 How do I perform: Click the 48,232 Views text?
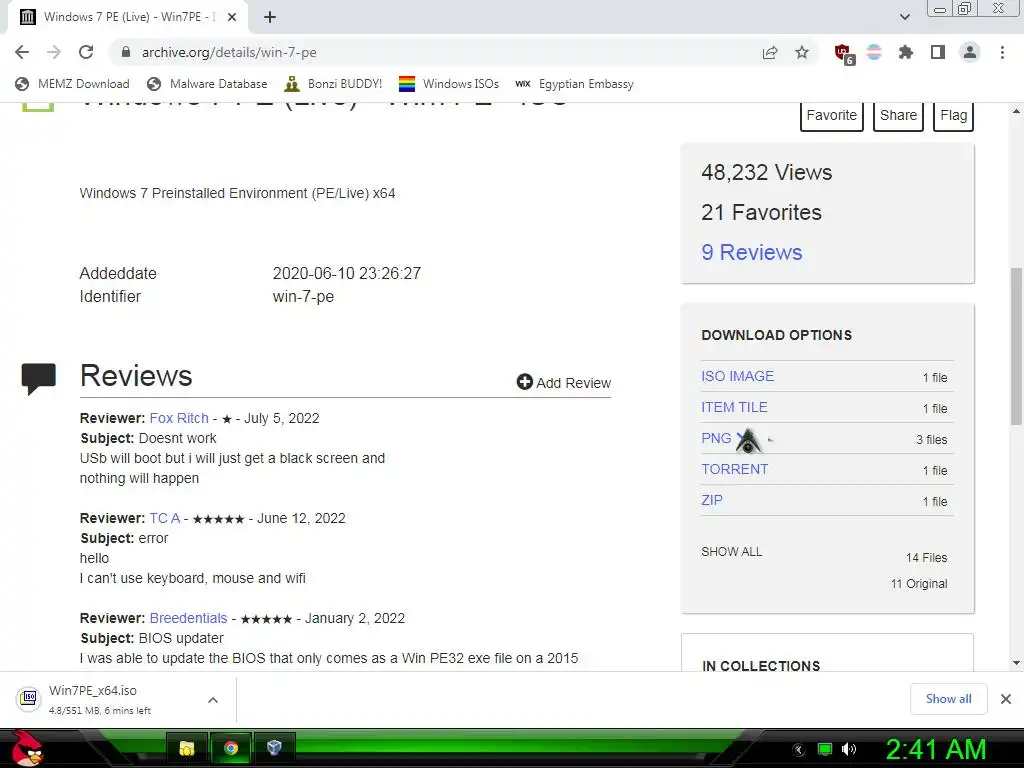tap(767, 172)
